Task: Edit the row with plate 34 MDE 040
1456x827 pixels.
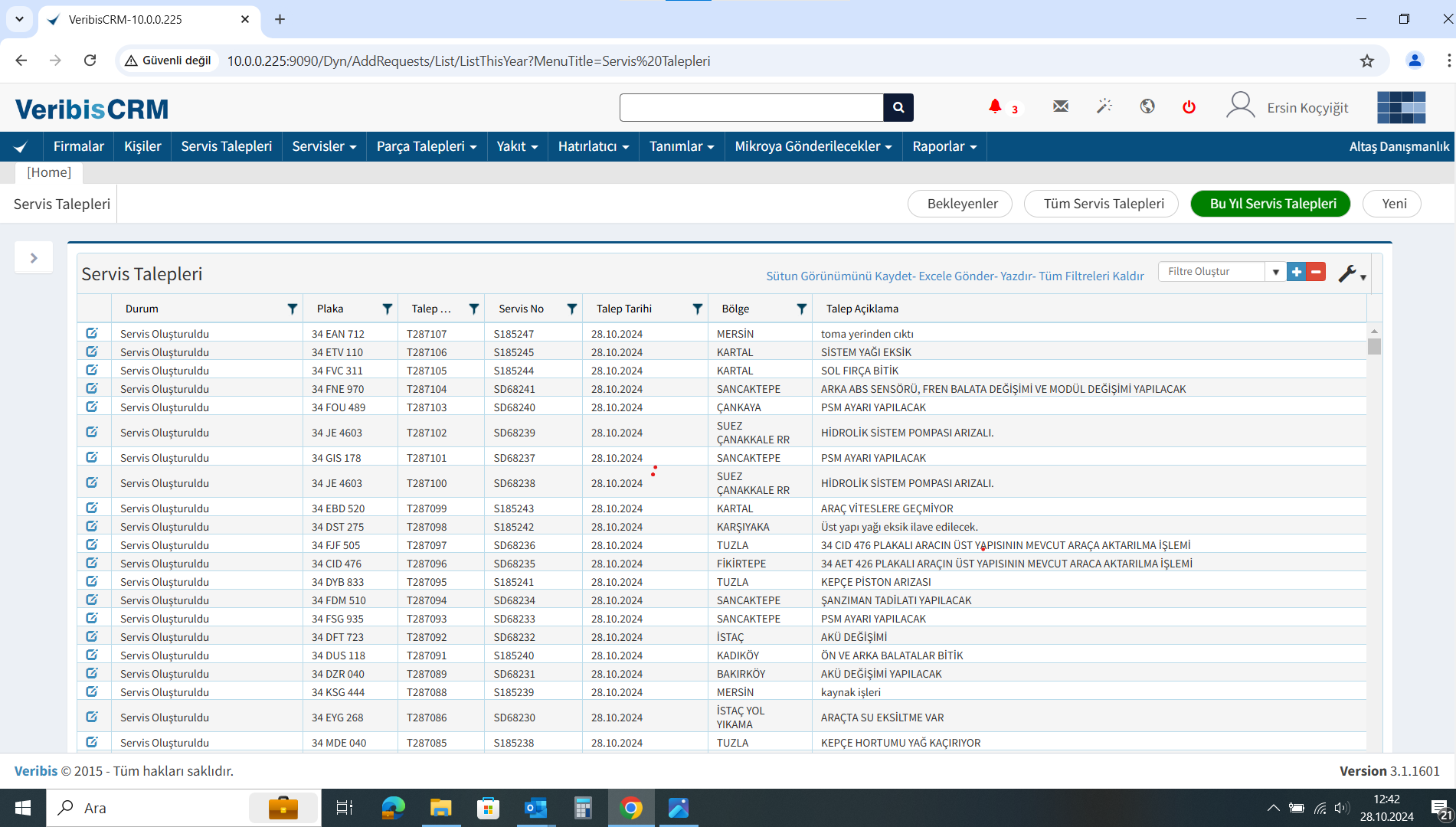Action: point(92,742)
